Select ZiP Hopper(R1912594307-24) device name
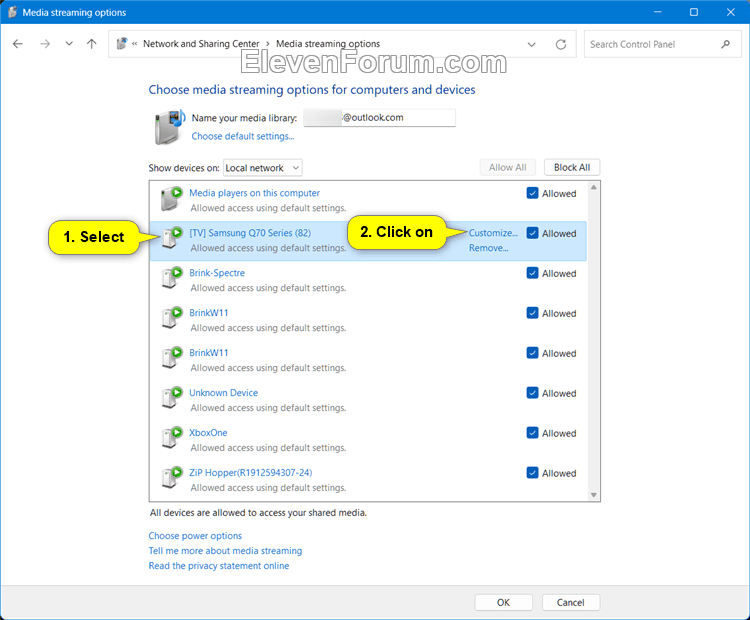 point(251,473)
